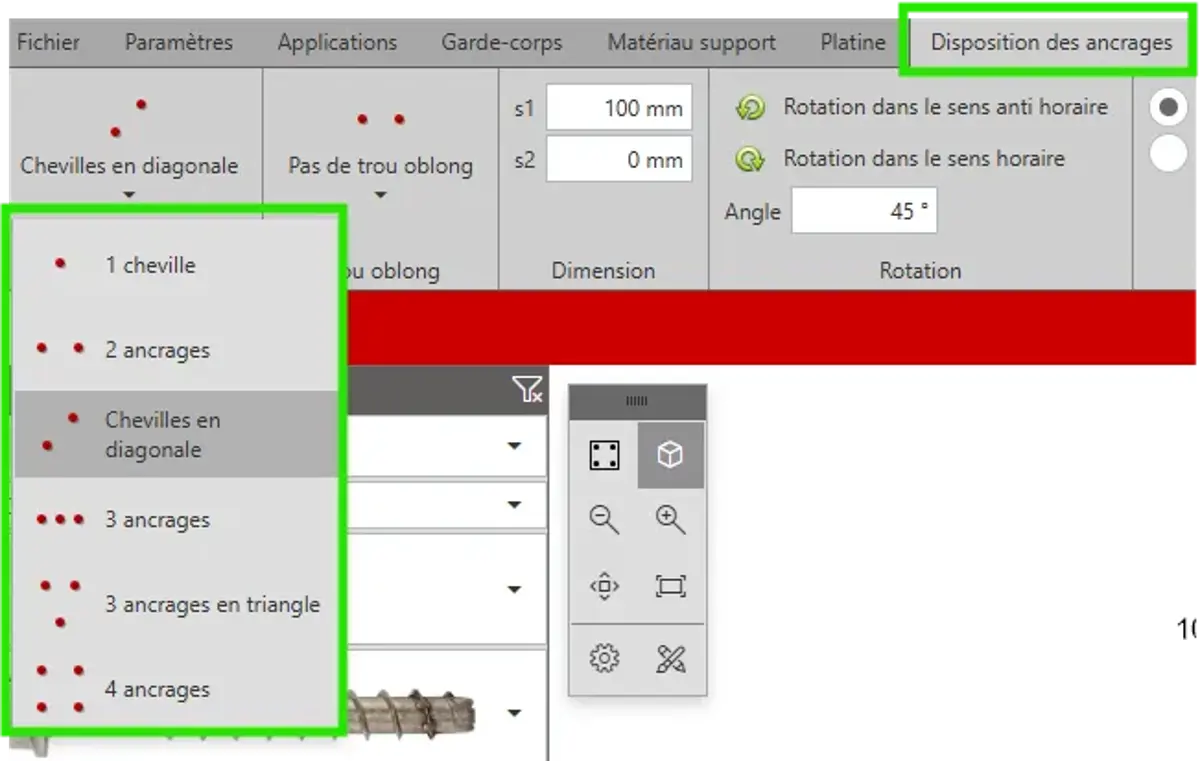Image resolution: width=1200 pixels, height=761 pixels.
Task: Expand the first dropdown below filter icon
Action: coord(514,446)
